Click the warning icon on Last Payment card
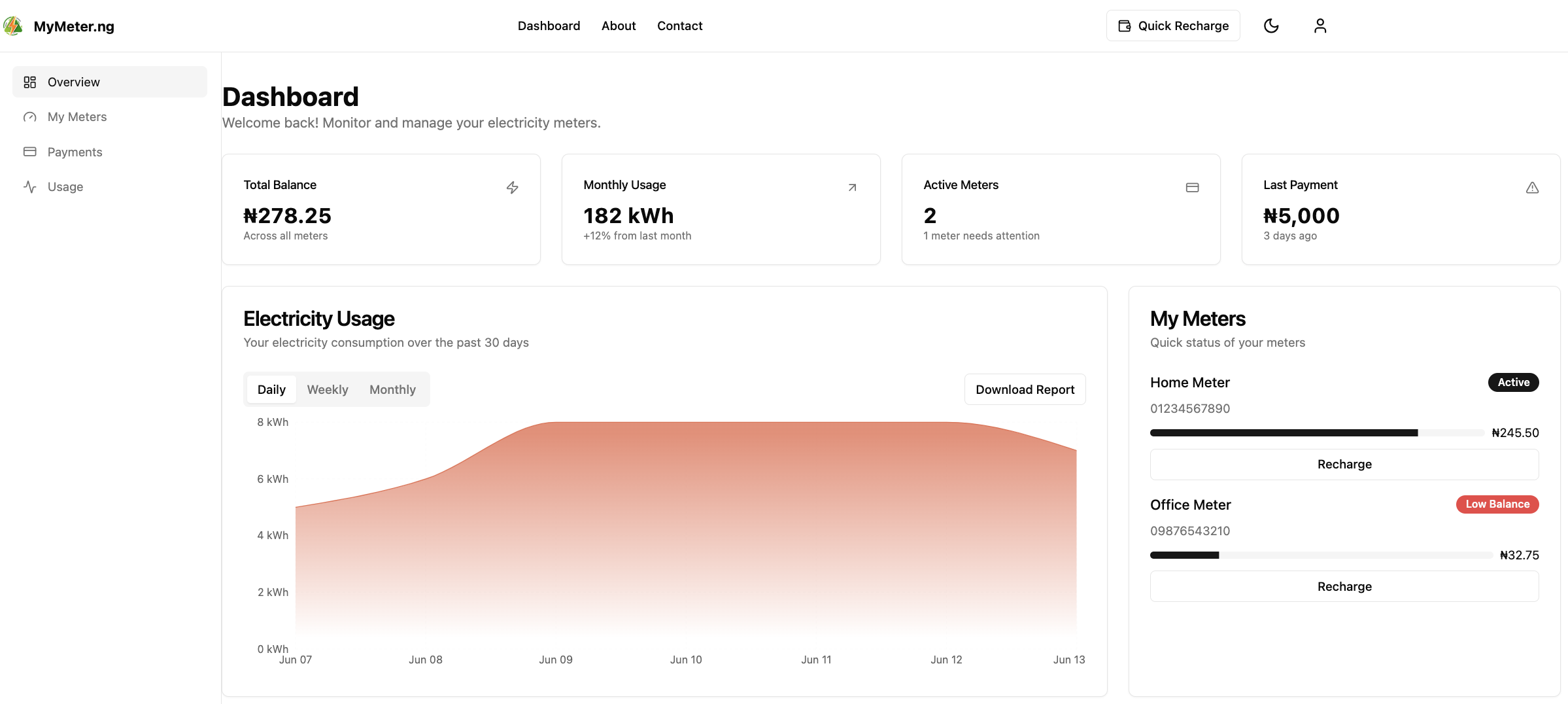Screen dimensions: 1568x704 [1533, 188]
